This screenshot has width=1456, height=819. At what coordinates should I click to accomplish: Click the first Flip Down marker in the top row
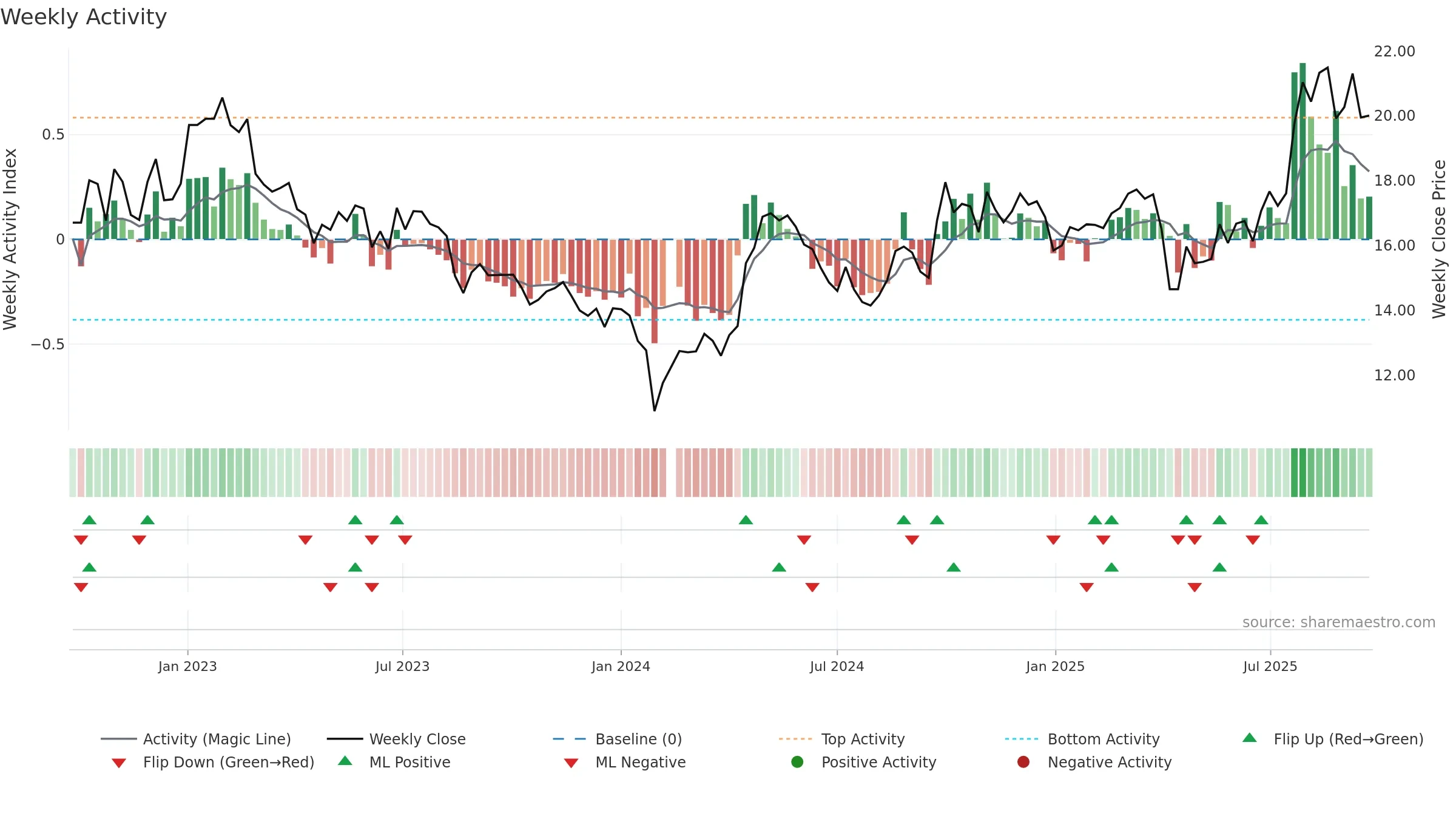click(81, 540)
